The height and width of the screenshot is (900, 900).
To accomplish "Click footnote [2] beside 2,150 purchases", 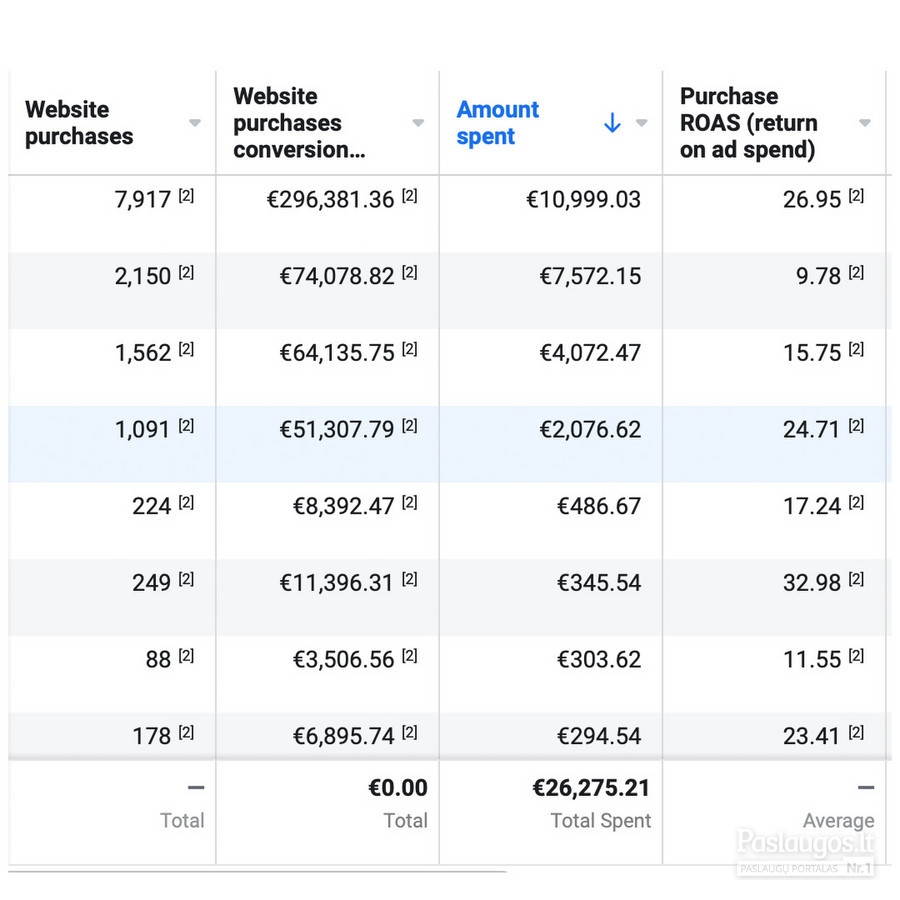I will pyautogui.click(x=186, y=272).
